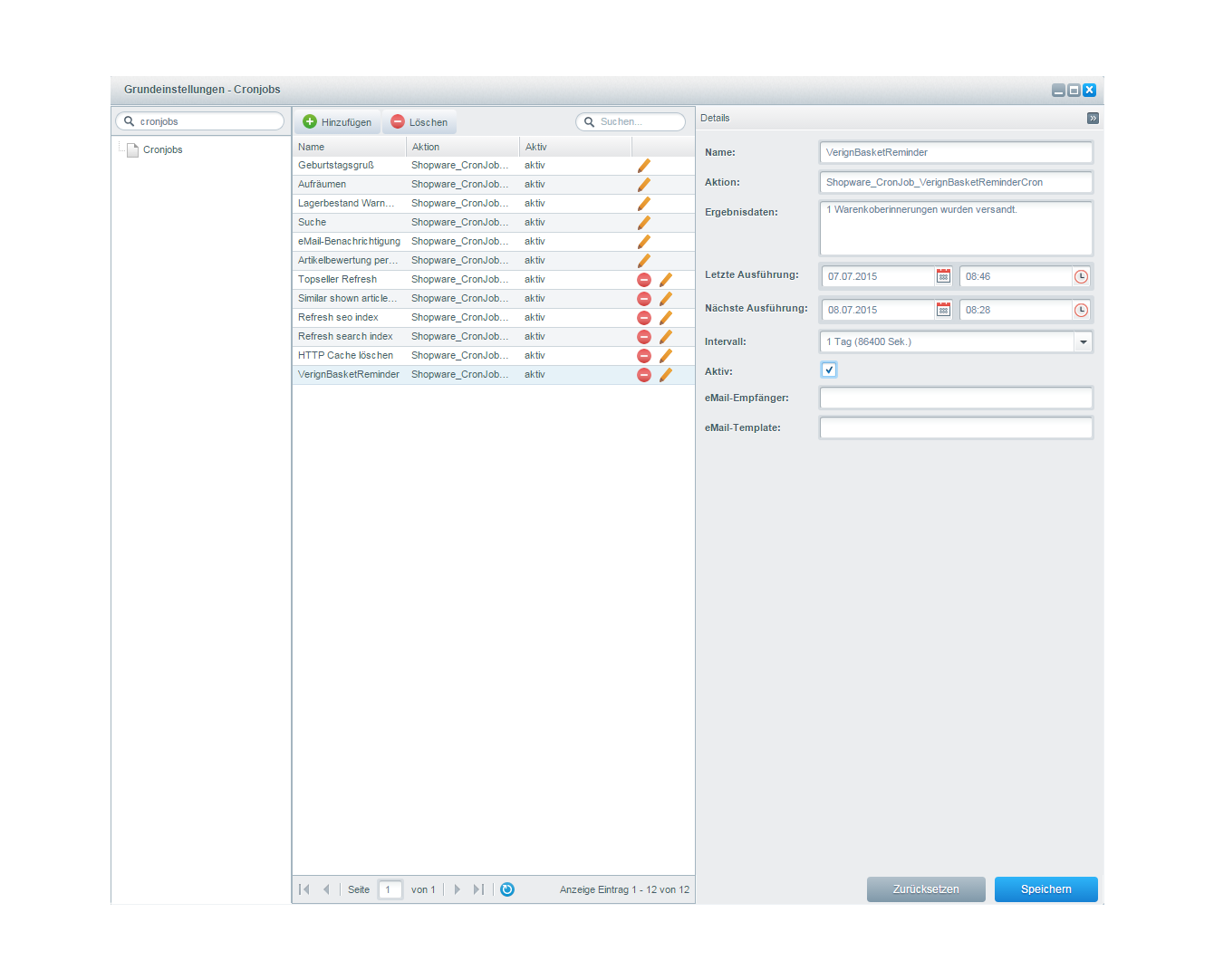
Task: Delete the HTTP Cache löschen cronjob
Action: click(644, 356)
